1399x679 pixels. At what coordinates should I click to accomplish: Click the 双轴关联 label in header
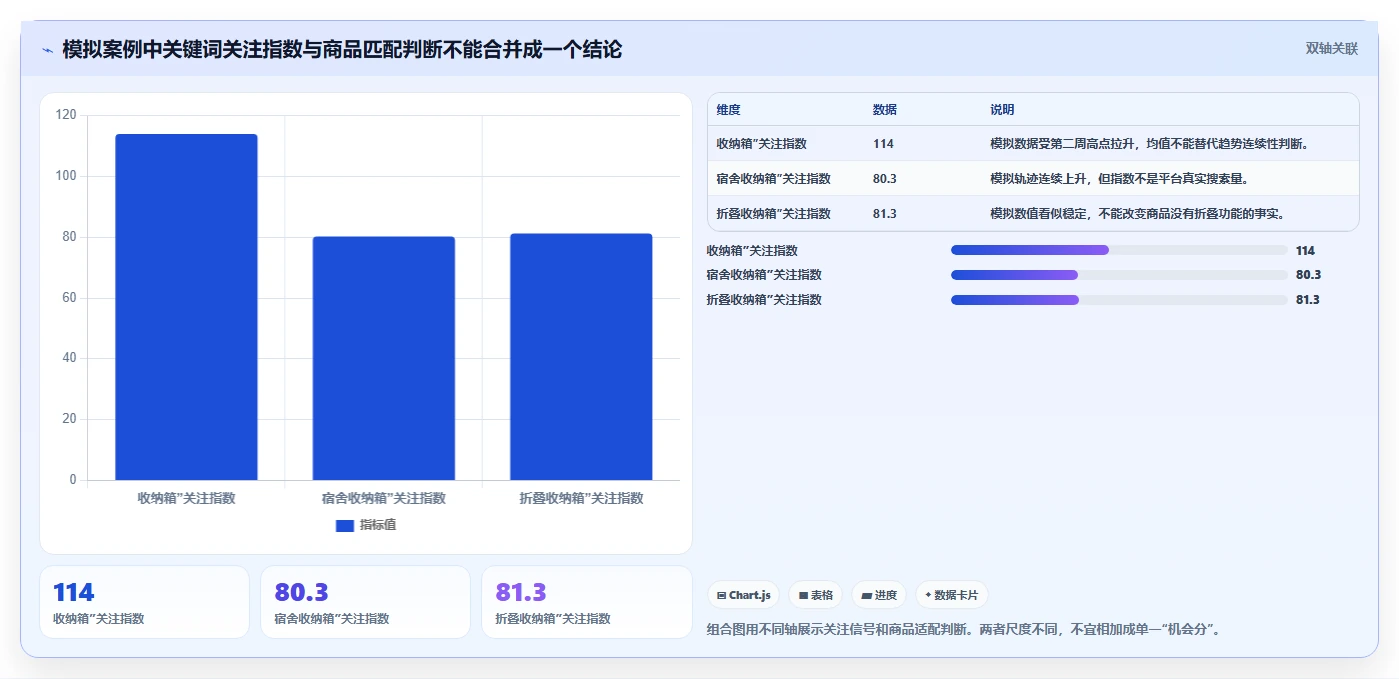[1331, 49]
